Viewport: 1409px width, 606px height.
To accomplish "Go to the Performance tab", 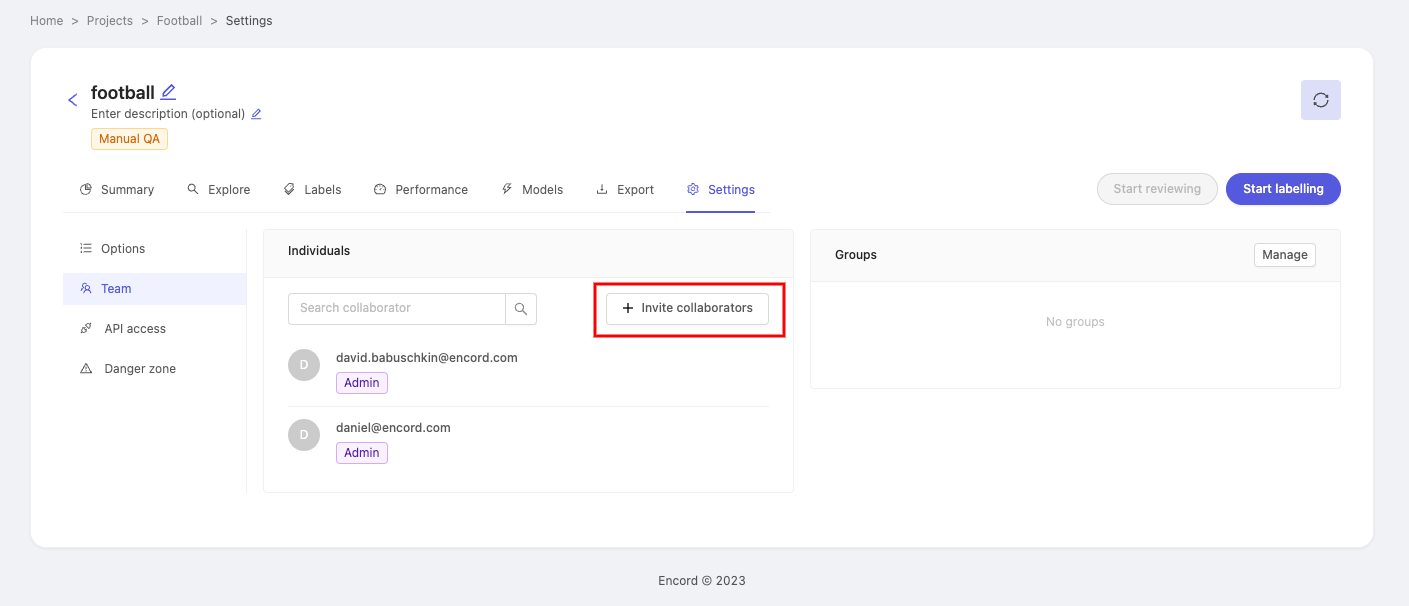I will 420,190.
